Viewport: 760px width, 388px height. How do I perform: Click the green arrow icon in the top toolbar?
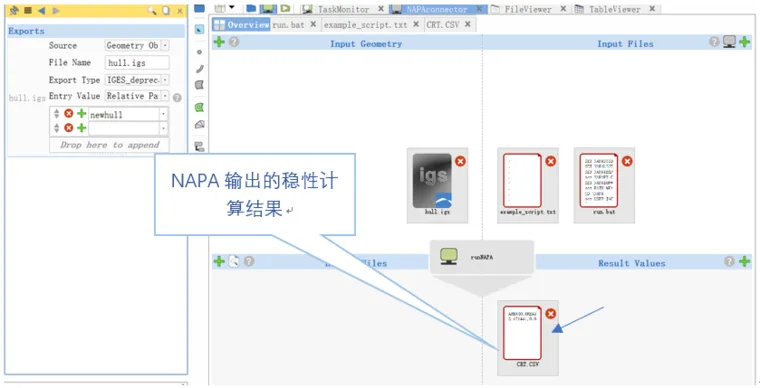tap(285, 8)
